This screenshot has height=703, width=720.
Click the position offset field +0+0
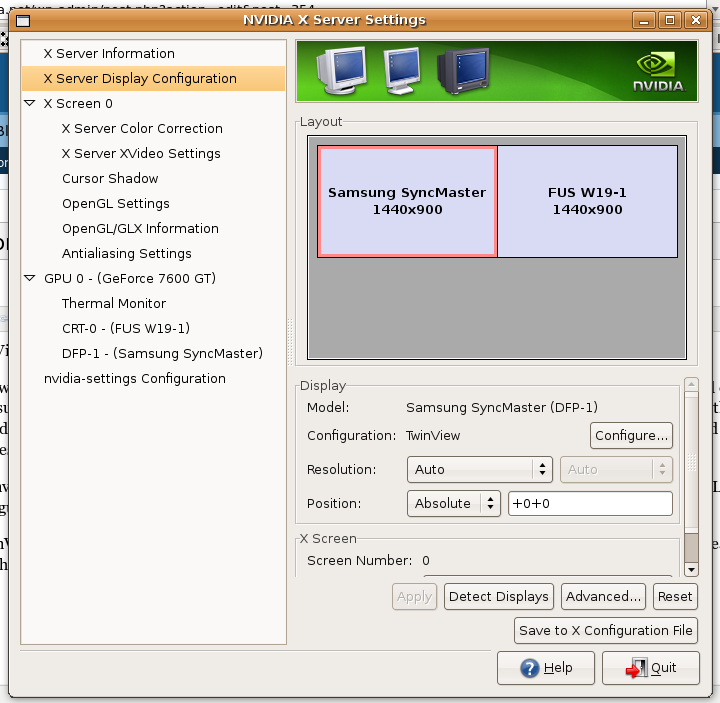click(x=590, y=504)
